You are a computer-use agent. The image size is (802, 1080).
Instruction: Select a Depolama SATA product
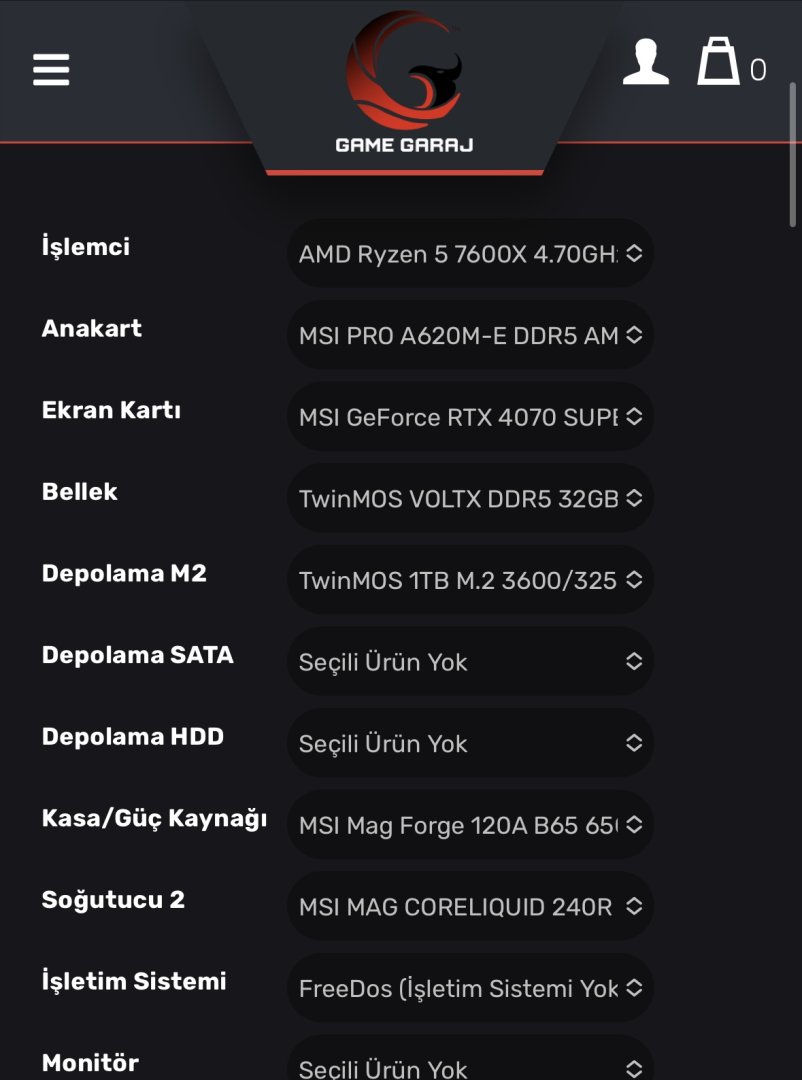[x=470, y=662]
